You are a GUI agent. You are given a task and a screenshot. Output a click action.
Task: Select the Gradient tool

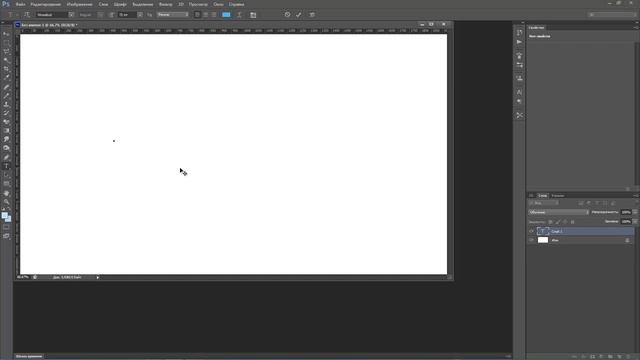click(x=6, y=131)
